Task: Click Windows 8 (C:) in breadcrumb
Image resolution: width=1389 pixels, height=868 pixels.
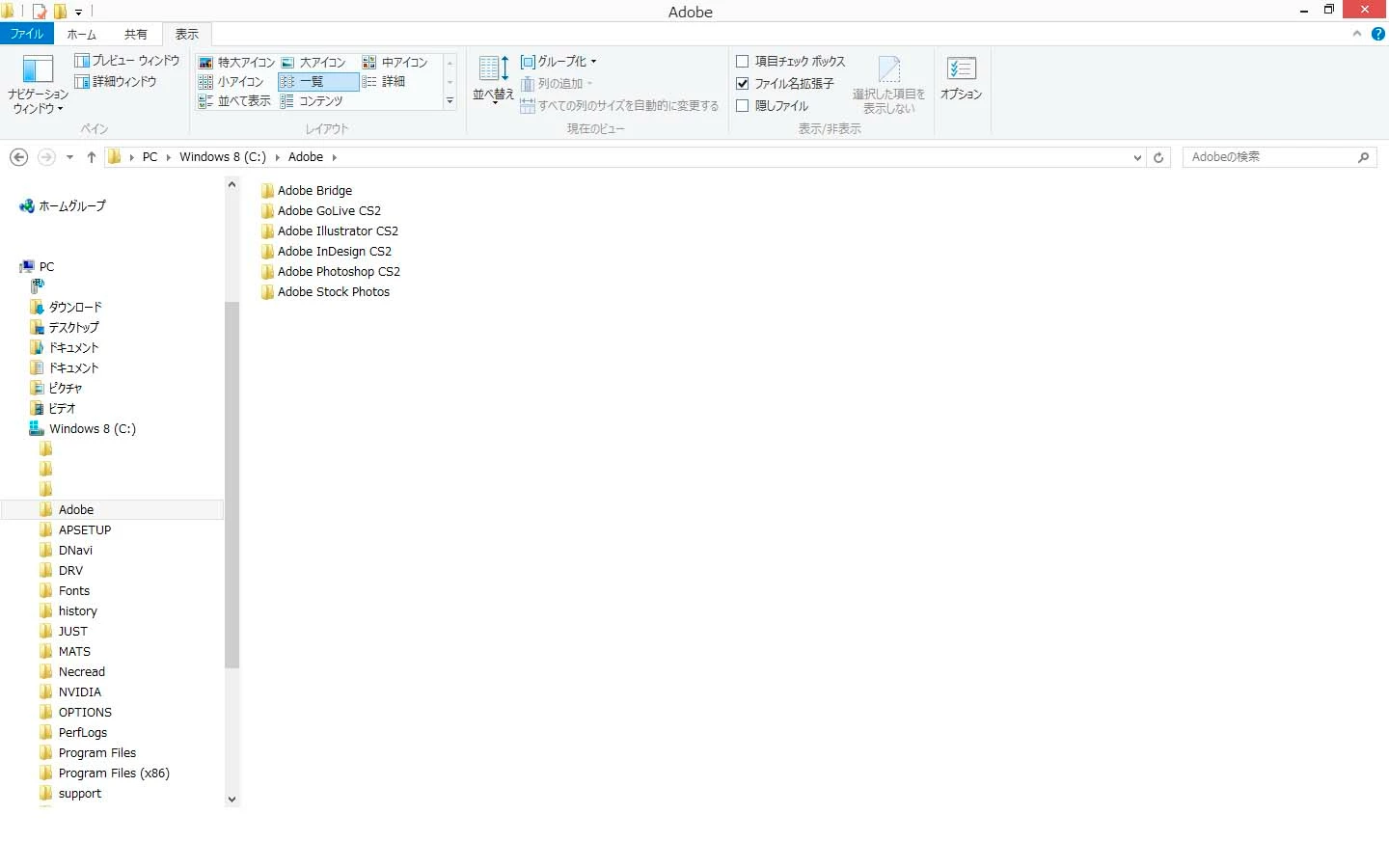Action: pos(223,157)
